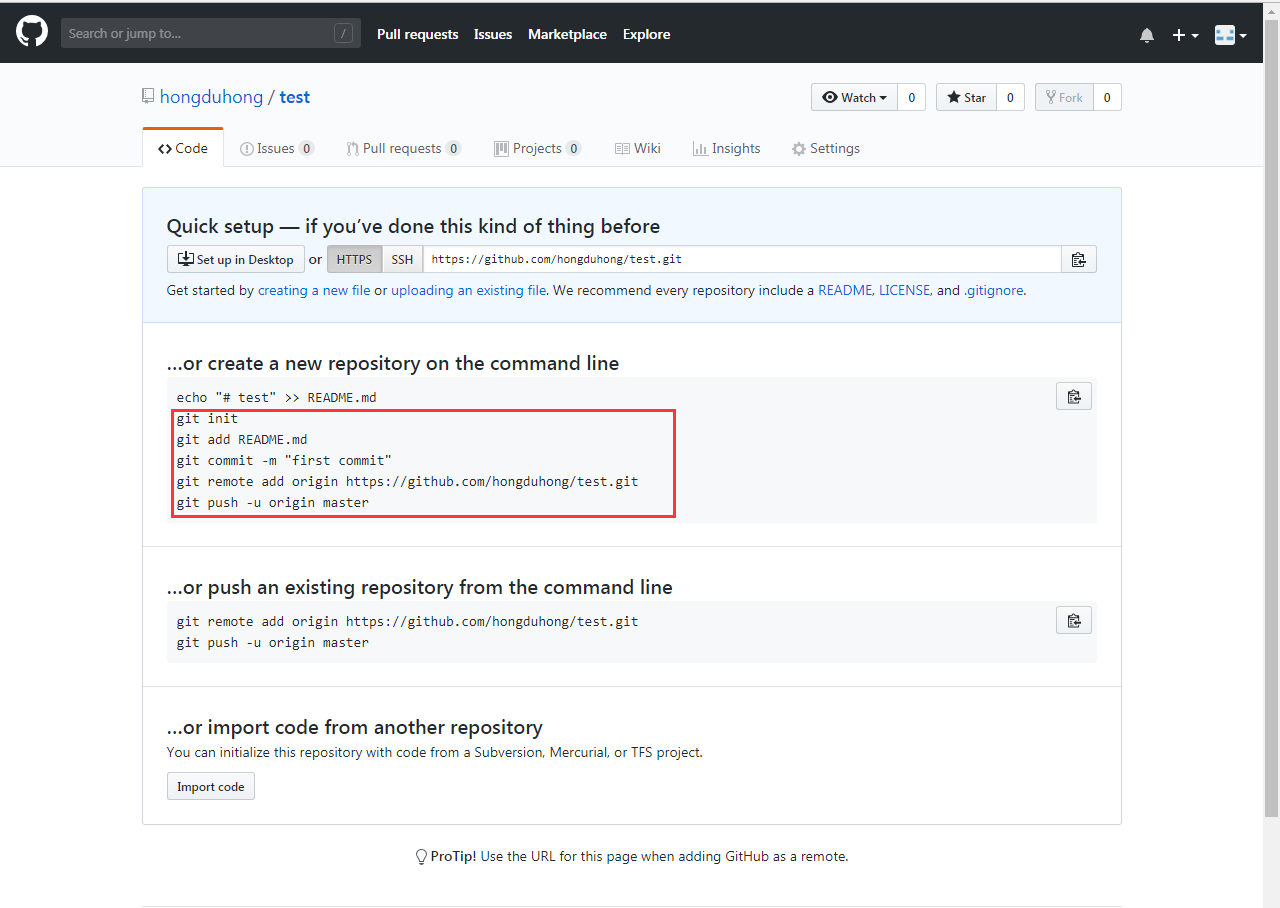Open the .gitignore recommendation link
The height and width of the screenshot is (908, 1280).
coord(994,290)
